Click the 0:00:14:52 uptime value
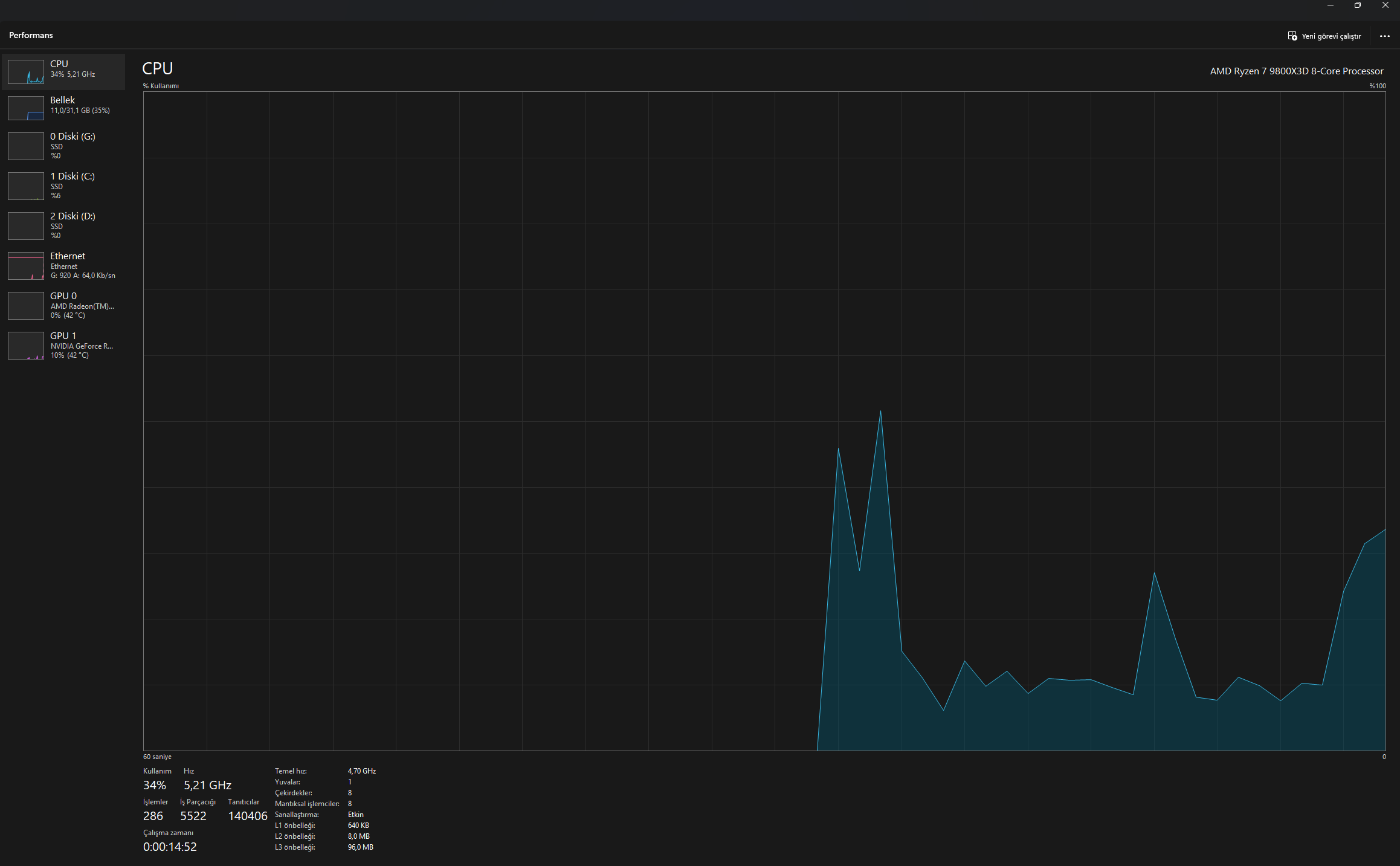This screenshot has width=1400, height=866. (x=170, y=847)
